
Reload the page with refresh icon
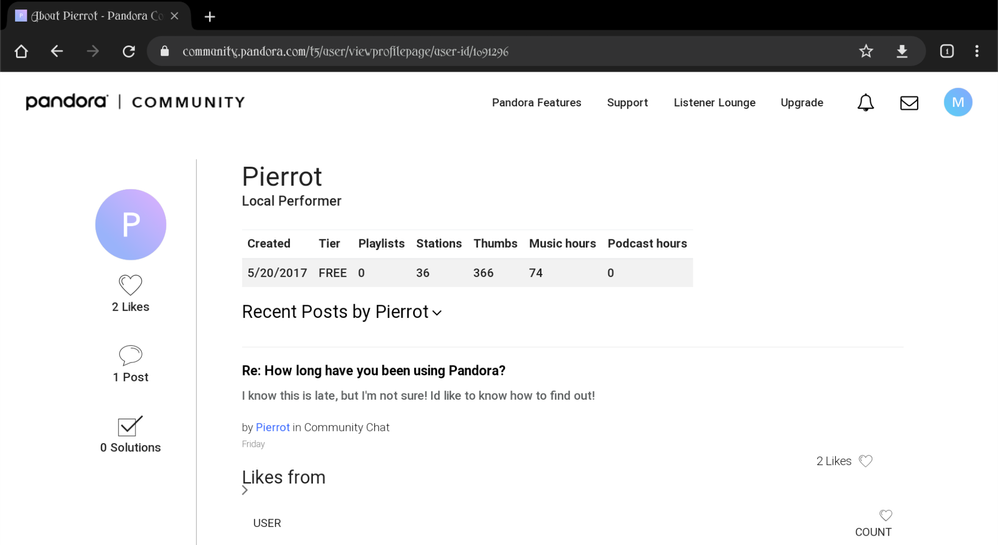point(129,51)
